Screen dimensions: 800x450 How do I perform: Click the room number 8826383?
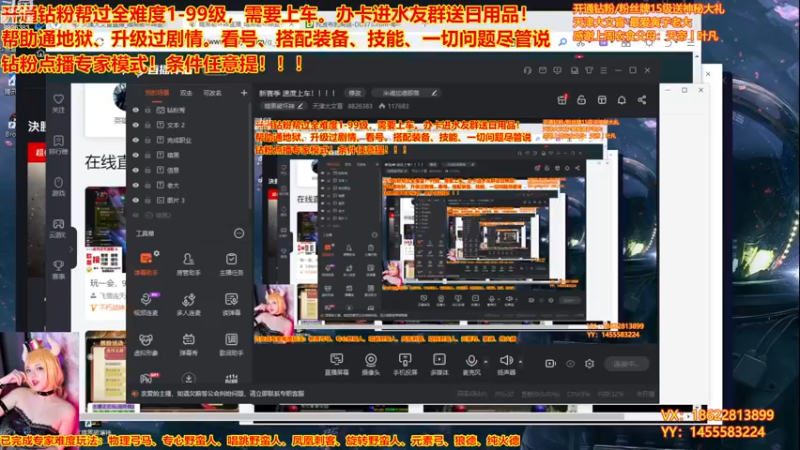360,106
